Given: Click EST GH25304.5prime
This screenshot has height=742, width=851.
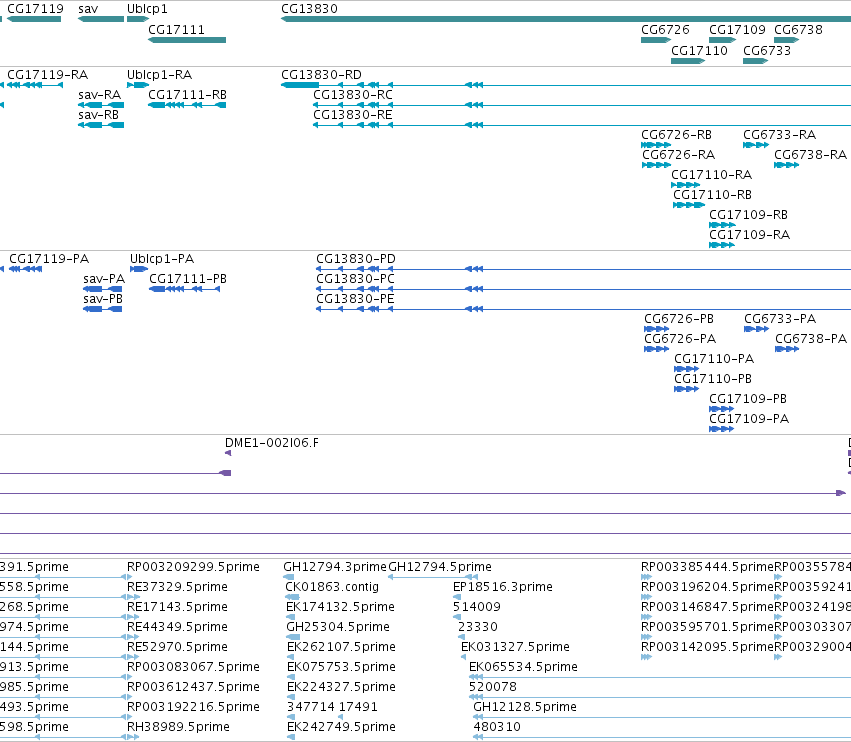Looking at the screenshot, I should (x=338, y=627).
